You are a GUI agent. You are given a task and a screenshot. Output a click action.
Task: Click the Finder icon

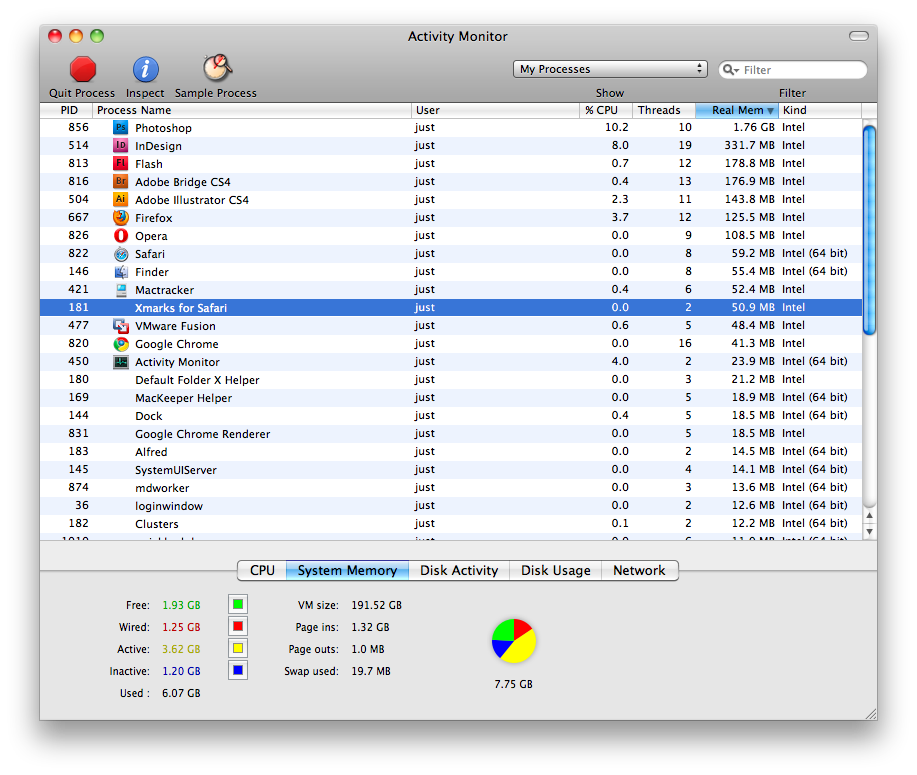pos(120,272)
